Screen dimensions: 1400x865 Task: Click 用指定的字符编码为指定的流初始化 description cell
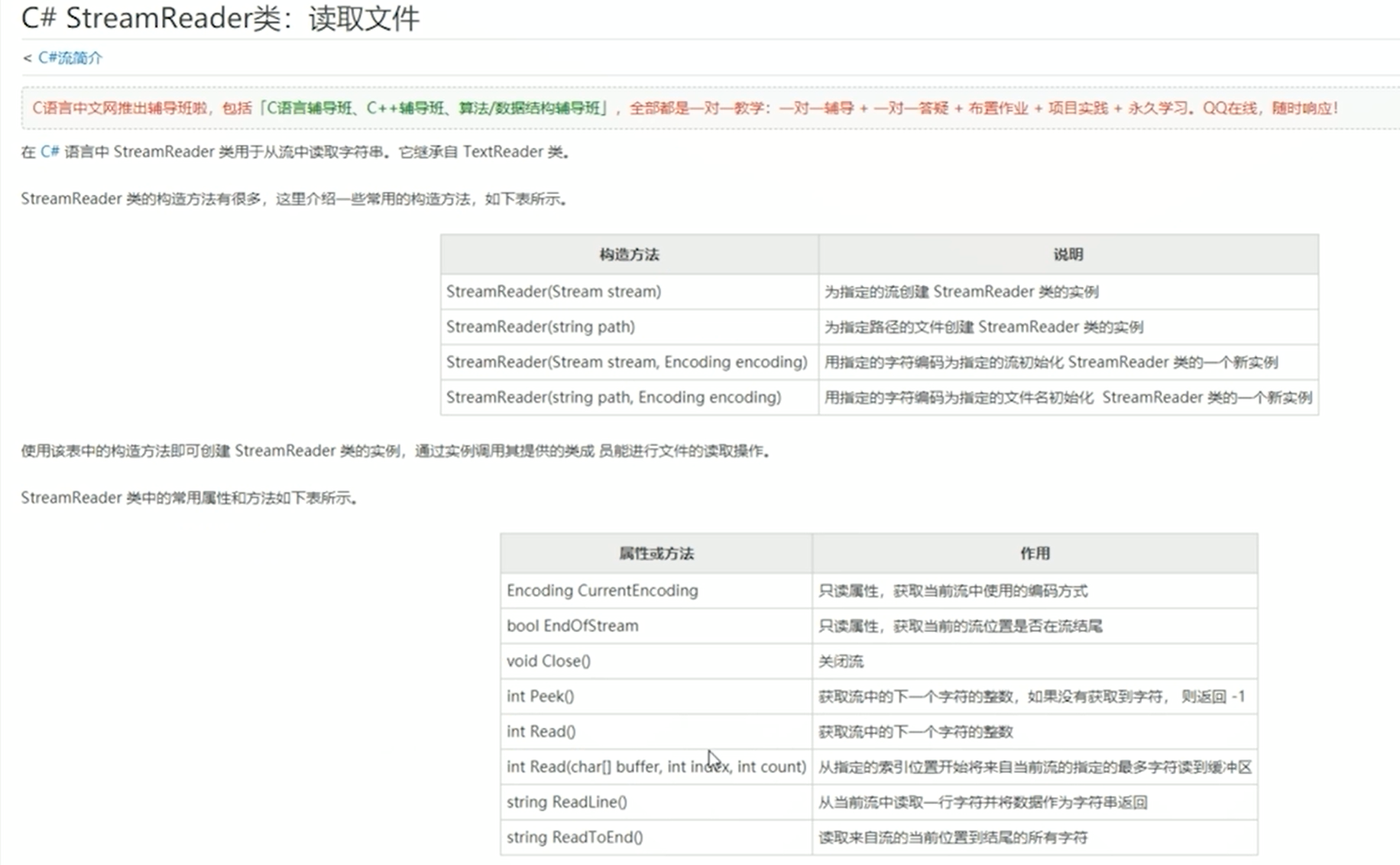coord(1068,361)
